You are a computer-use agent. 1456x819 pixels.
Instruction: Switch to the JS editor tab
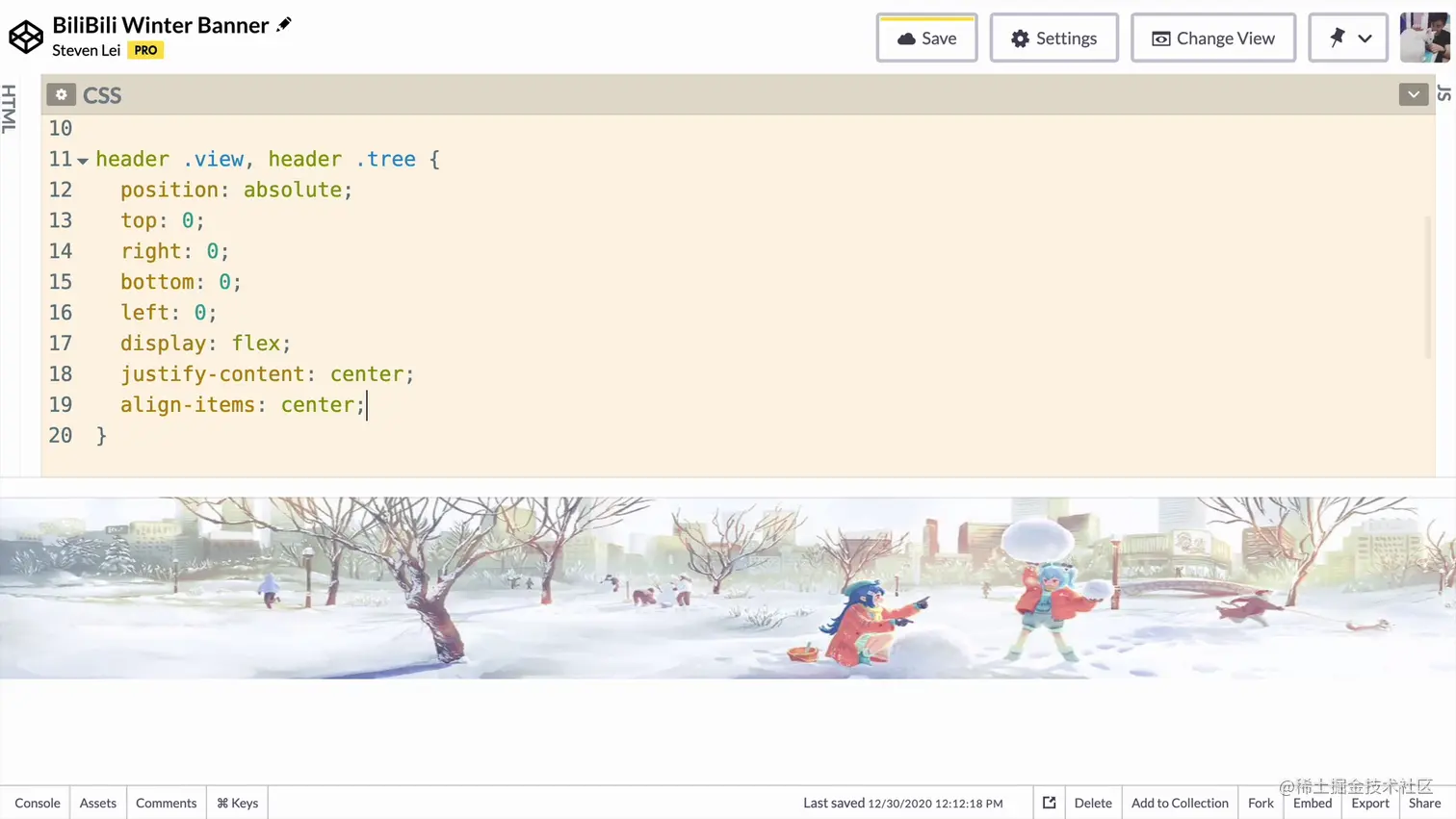click(x=1444, y=93)
